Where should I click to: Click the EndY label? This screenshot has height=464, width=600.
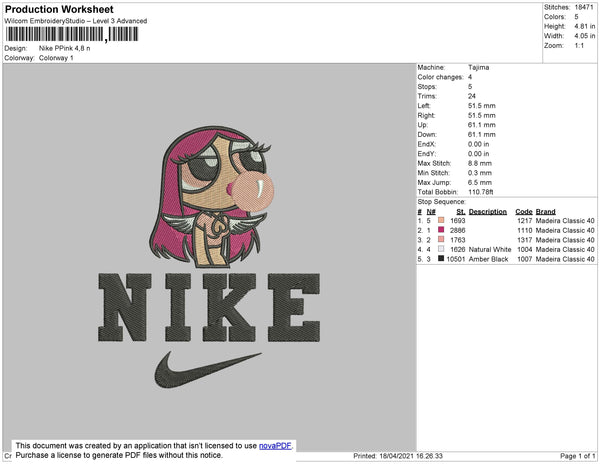(427, 153)
